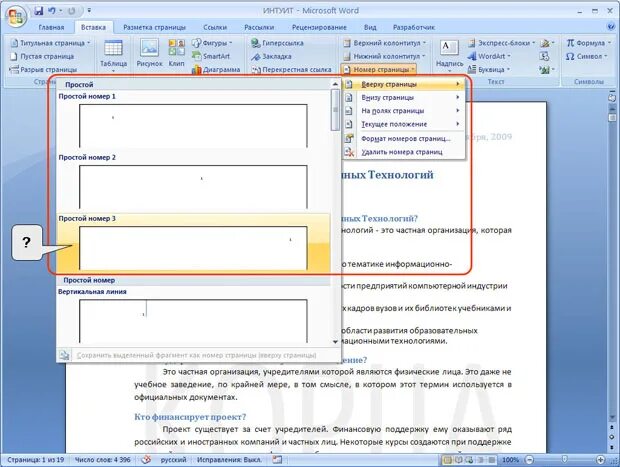Insert Разрыв страницы page break
Image resolution: width=620 pixels, height=467 pixels.
click(43, 70)
